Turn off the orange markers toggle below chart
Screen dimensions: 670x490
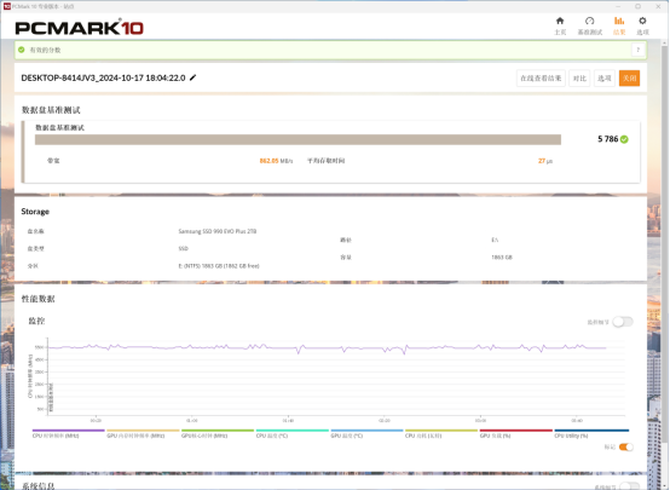pyautogui.click(x=626, y=447)
